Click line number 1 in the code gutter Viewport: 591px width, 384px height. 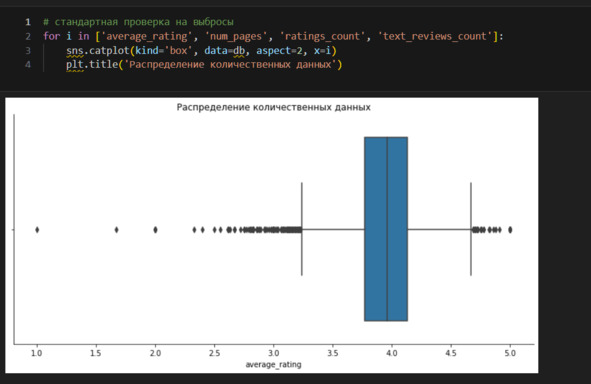pos(28,22)
